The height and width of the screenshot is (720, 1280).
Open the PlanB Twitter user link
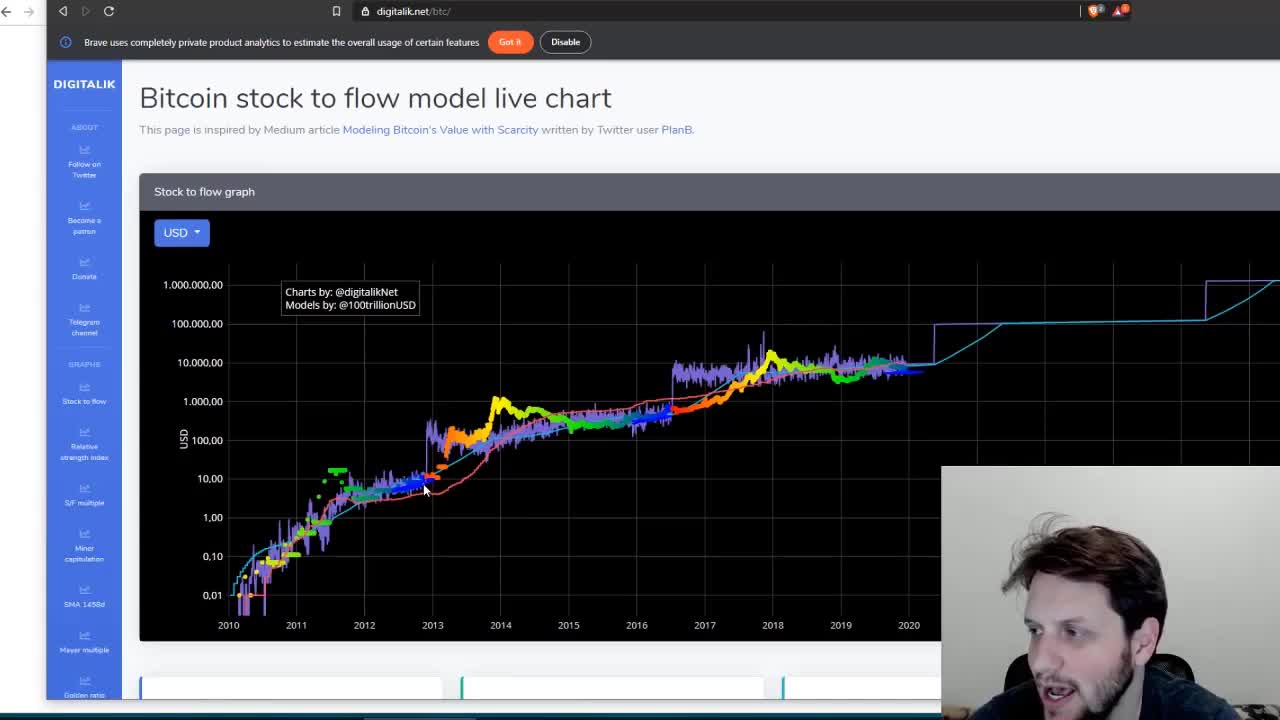(x=676, y=130)
